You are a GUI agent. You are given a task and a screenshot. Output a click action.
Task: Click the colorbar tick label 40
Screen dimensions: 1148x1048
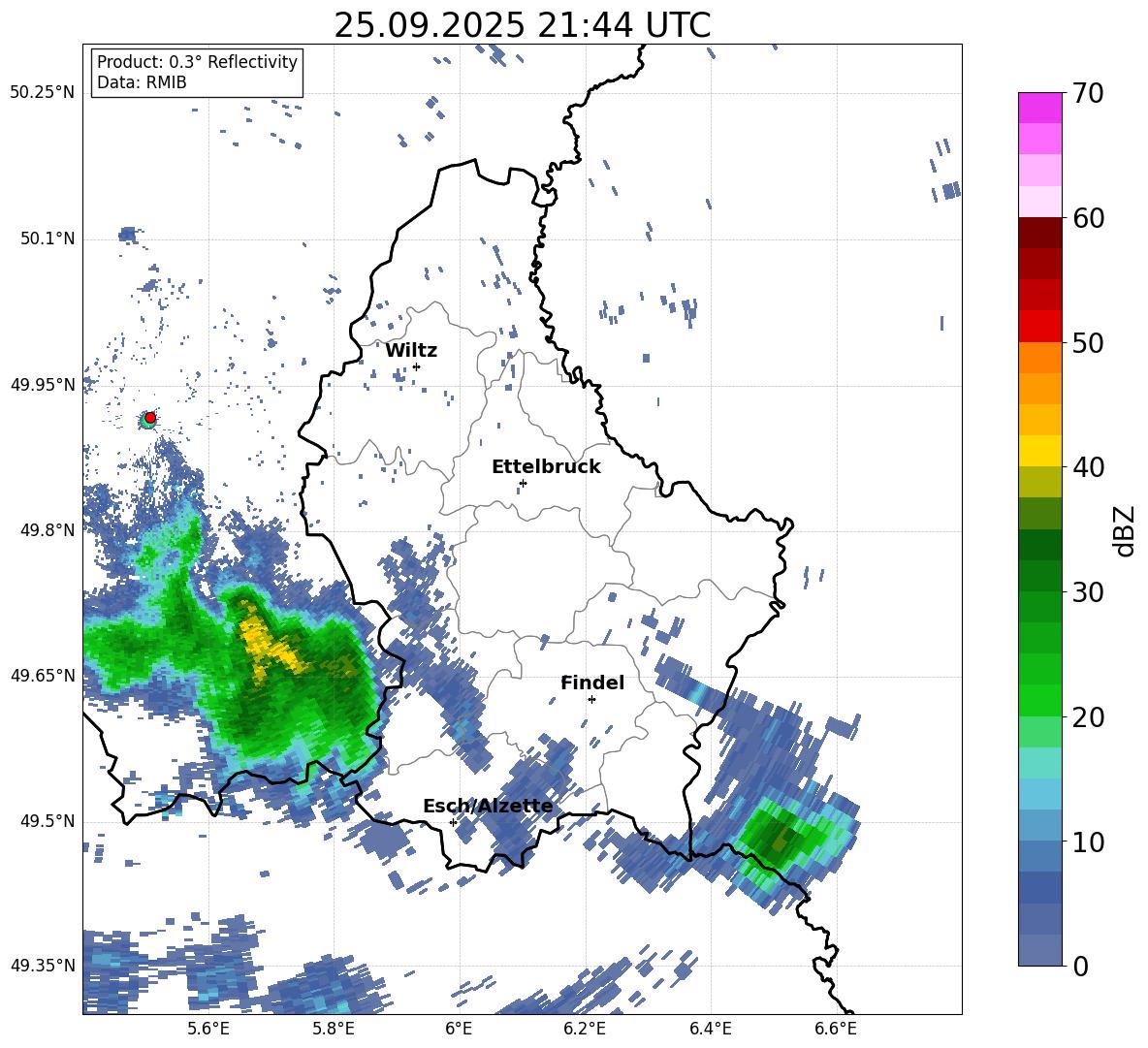1087,467
